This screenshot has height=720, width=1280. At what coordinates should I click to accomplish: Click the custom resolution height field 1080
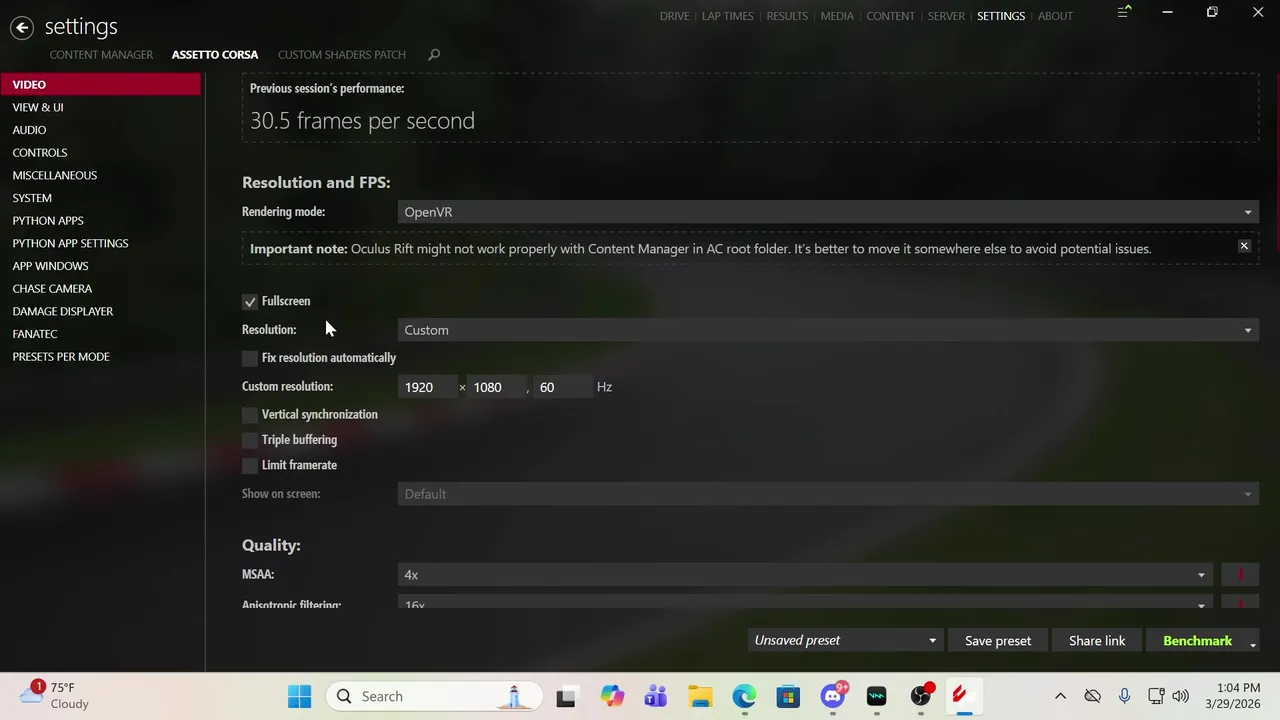coord(496,387)
